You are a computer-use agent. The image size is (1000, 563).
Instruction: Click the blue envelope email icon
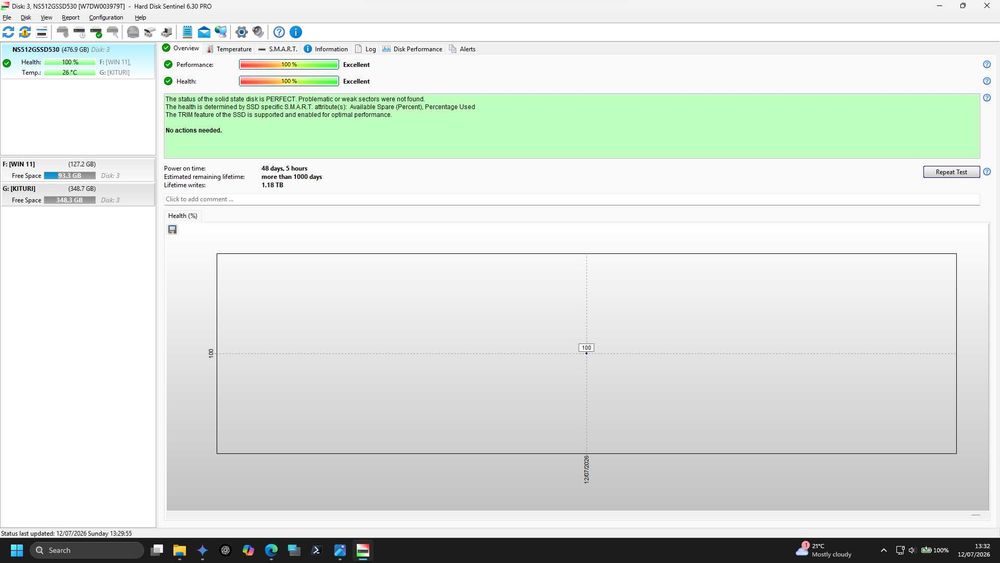204,32
